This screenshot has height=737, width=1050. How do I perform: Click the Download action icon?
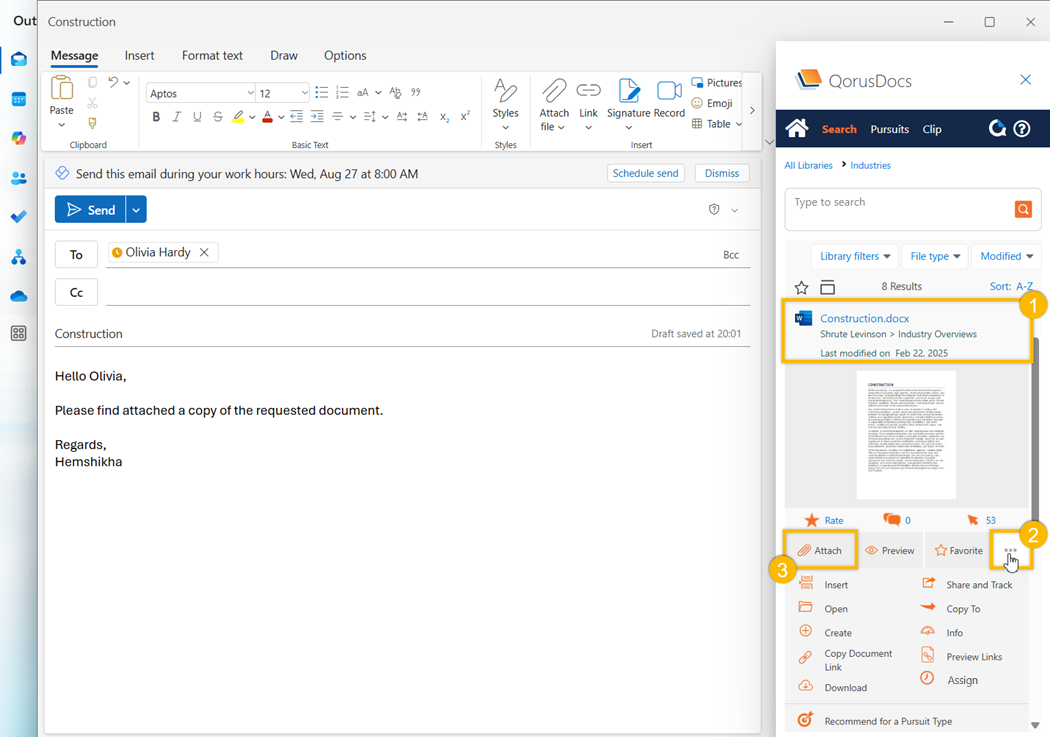(x=806, y=686)
